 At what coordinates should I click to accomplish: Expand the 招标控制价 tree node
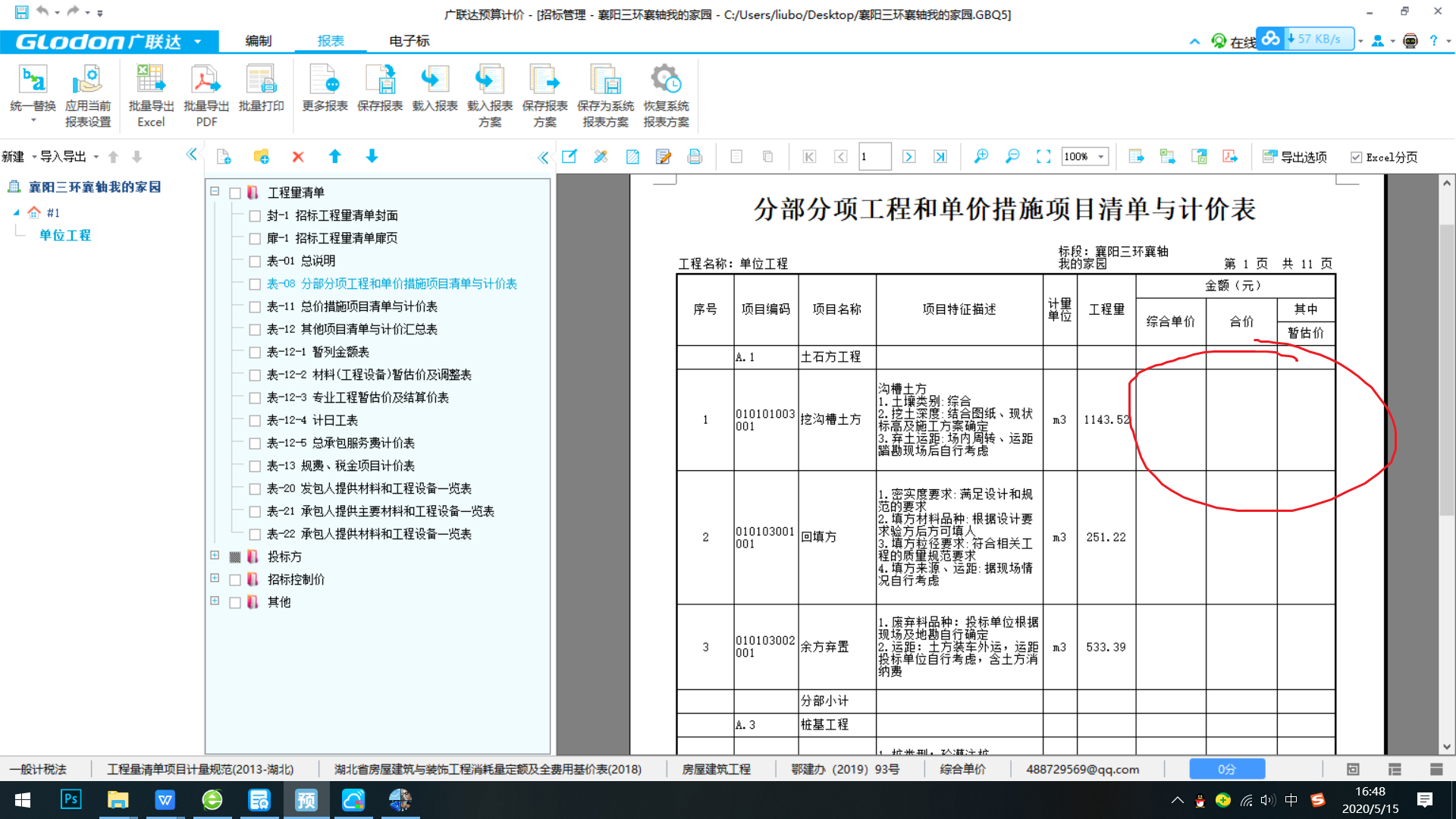point(215,578)
